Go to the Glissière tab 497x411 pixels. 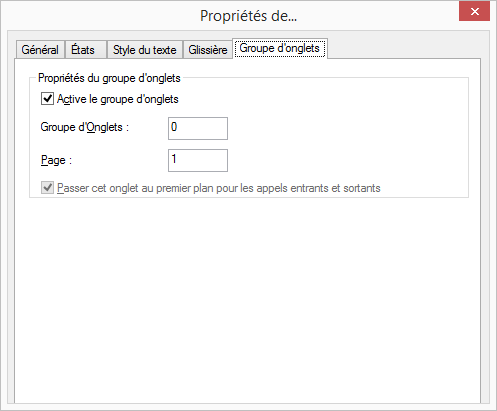208,50
